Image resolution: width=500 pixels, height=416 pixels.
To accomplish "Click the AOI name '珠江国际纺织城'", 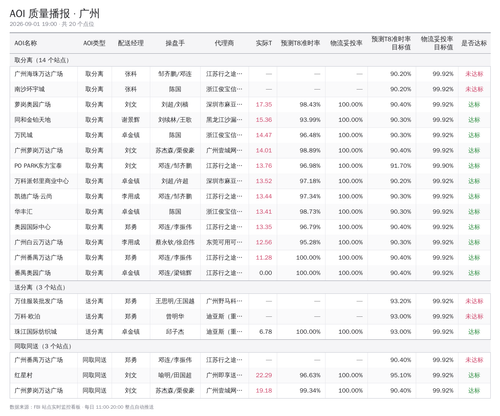I will pyautogui.click(x=36, y=332).
